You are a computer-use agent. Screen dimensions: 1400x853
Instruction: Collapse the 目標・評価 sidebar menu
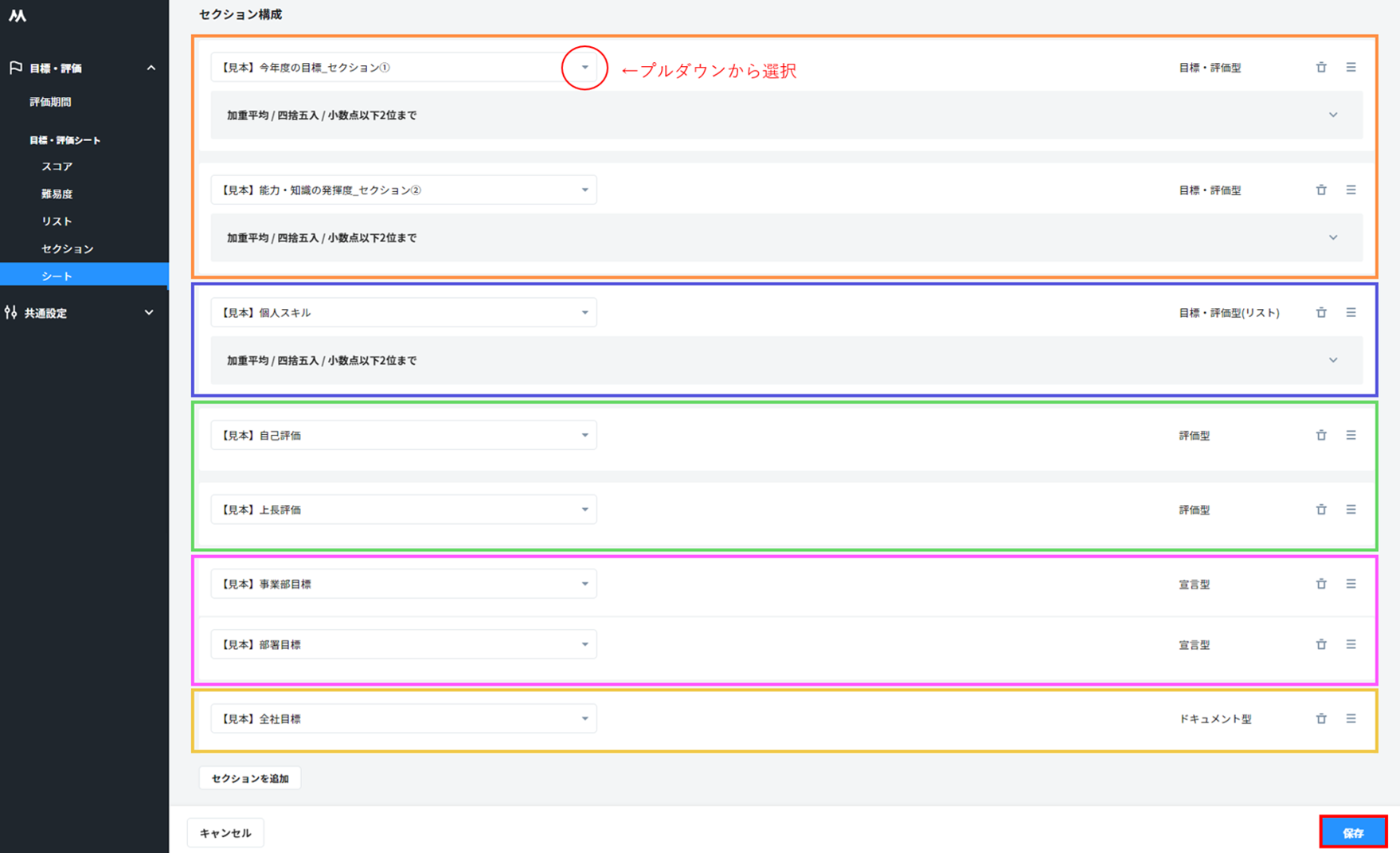point(151,68)
